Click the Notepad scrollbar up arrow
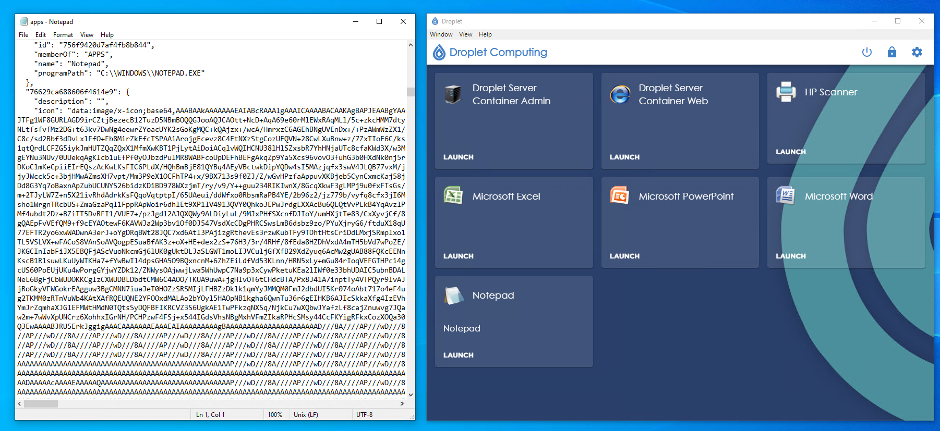 pos(410,45)
